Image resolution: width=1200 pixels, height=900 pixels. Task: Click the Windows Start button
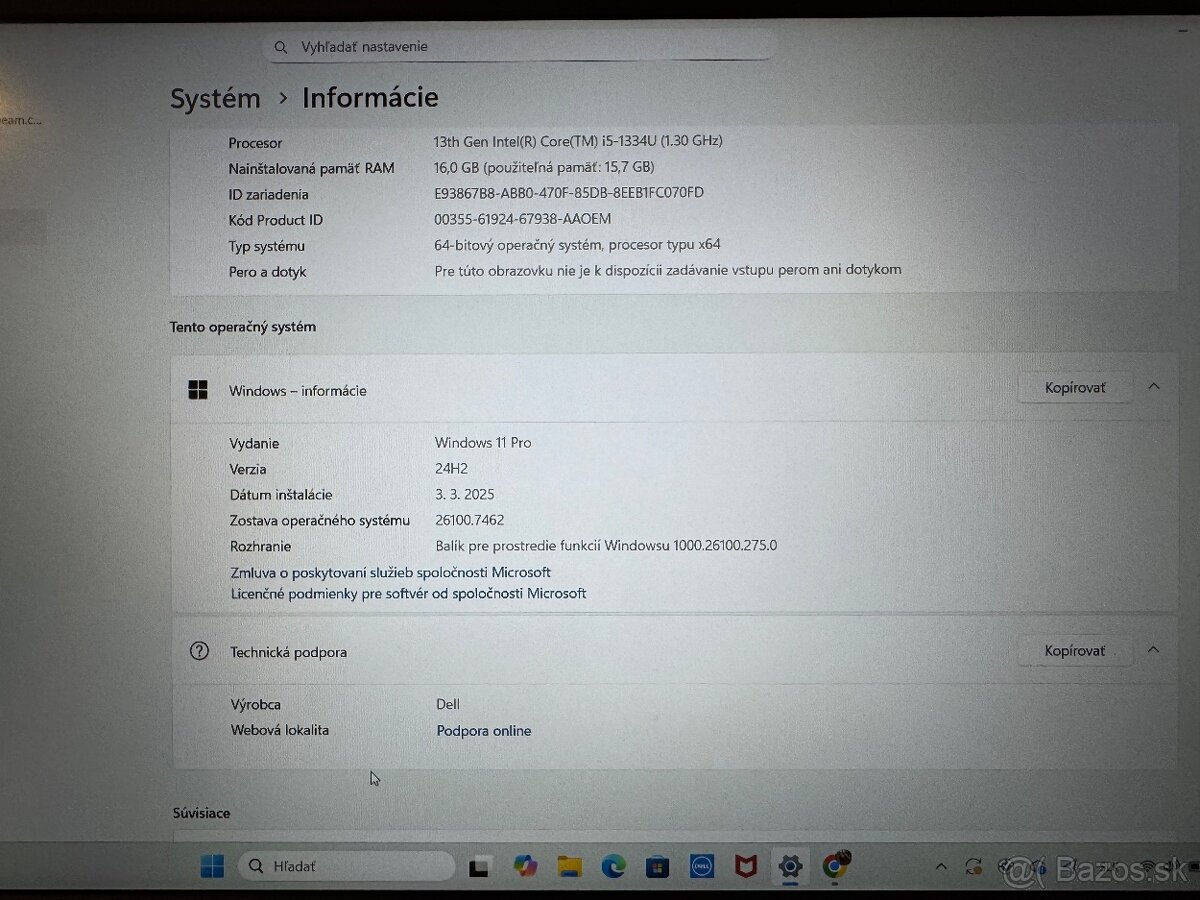tap(211, 866)
